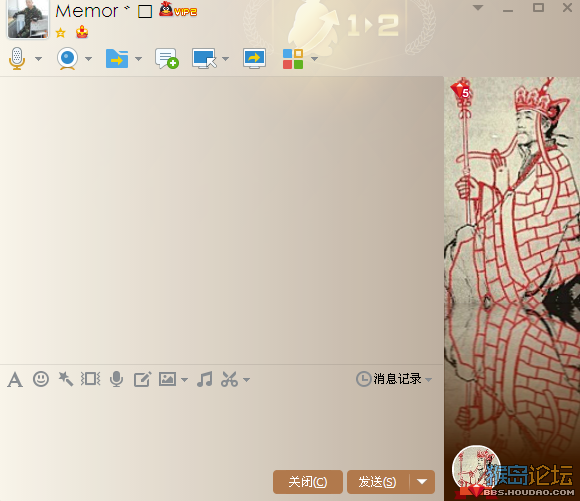Expand picture send options arrow
The image size is (580, 501).
pyautogui.click(x=184, y=380)
